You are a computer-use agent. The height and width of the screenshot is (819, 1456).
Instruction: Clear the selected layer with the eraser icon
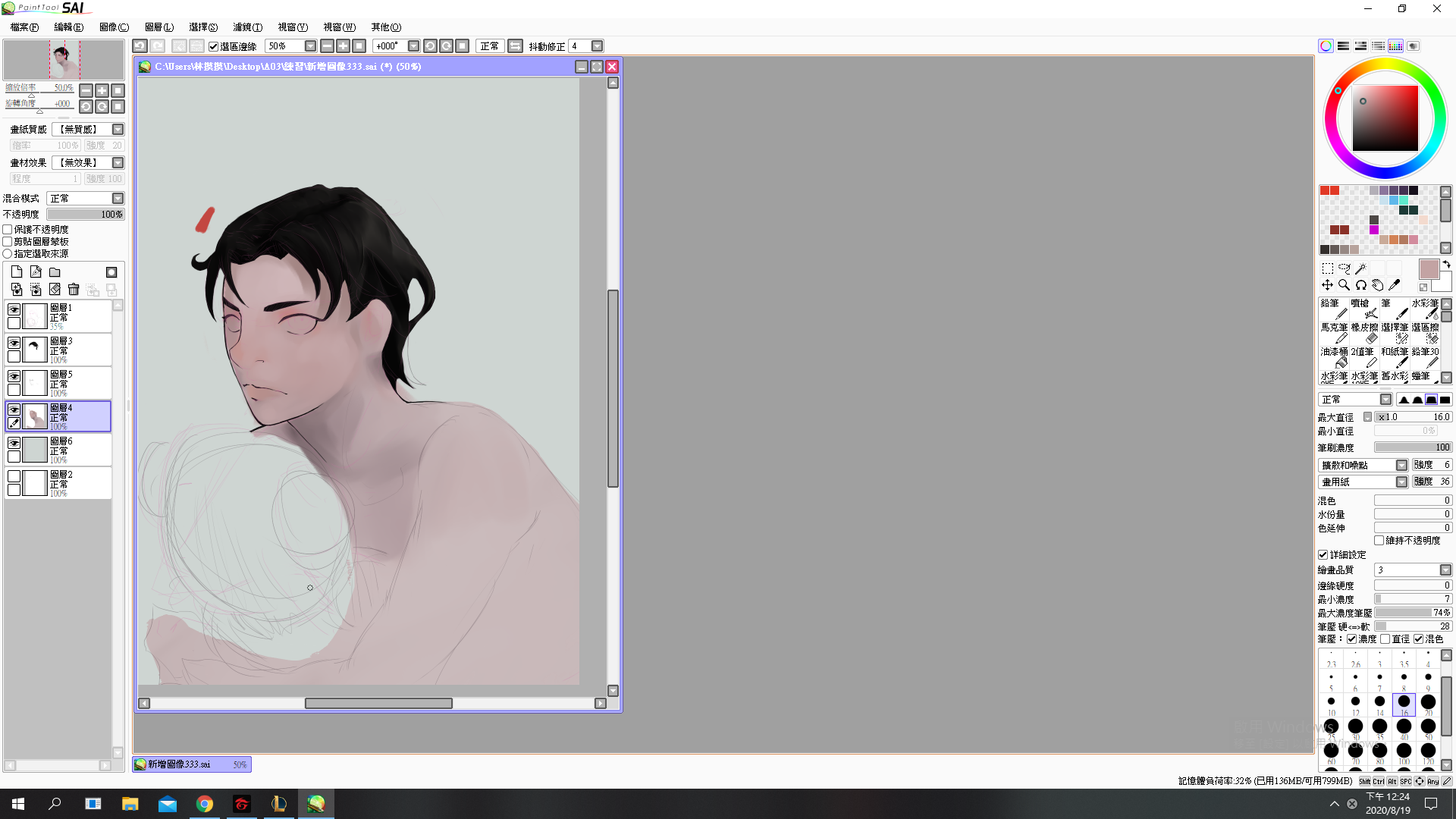point(55,290)
